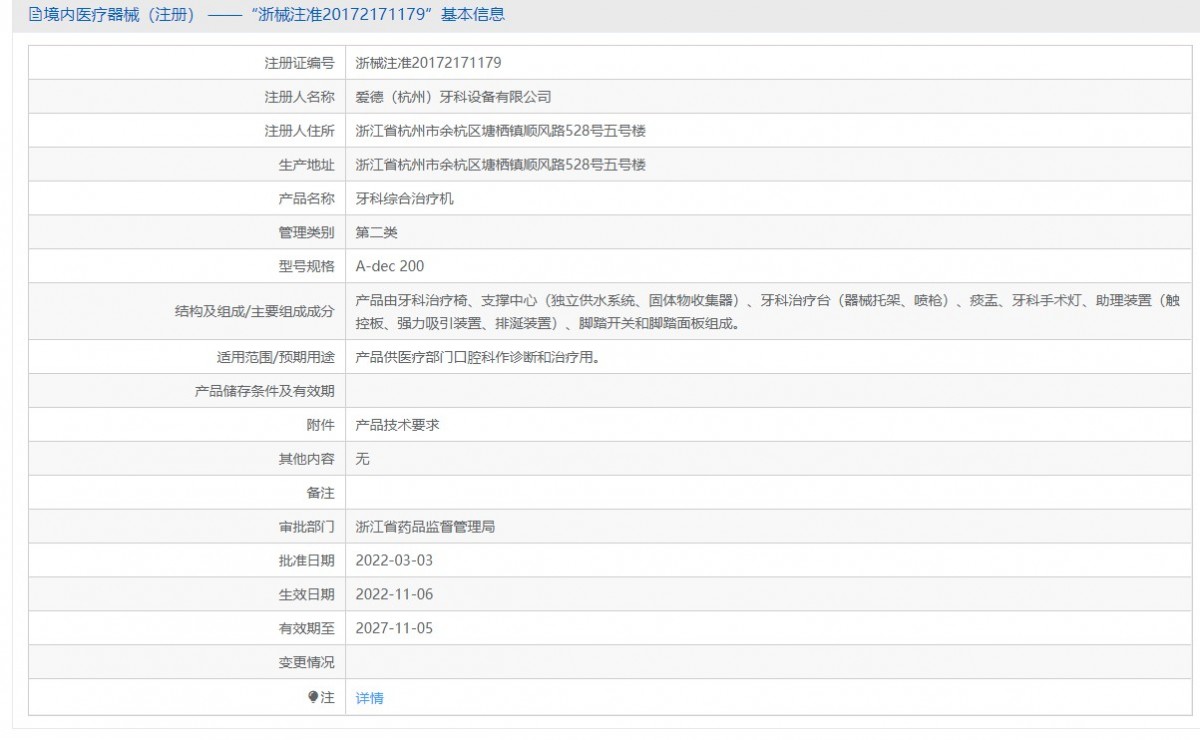The width and height of the screenshot is (1200, 740).
Task: Click the 产品名称 label cell
Action: 187,199
